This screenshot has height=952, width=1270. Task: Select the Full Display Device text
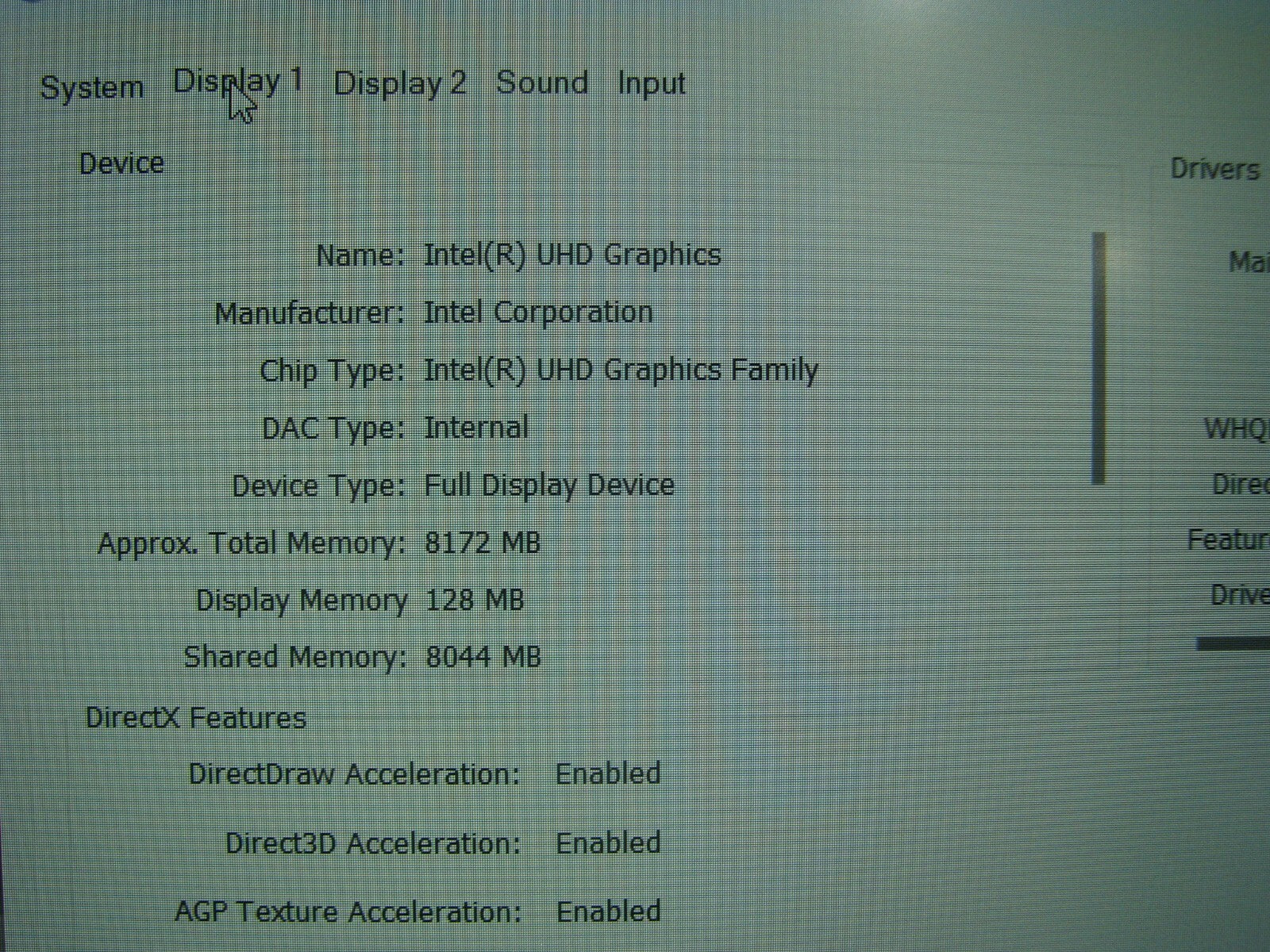tap(549, 485)
